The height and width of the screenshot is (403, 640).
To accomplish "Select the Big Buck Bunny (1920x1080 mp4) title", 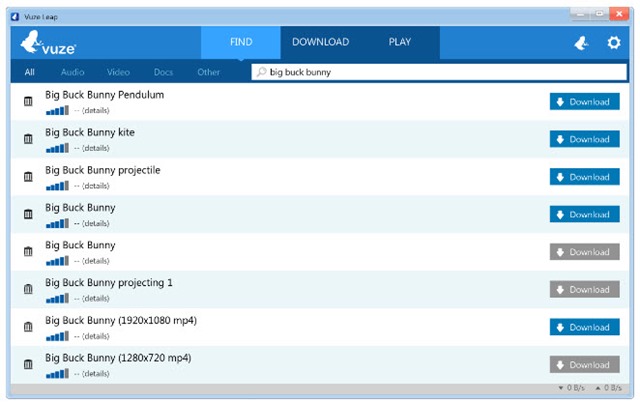I will (x=121, y=321).
